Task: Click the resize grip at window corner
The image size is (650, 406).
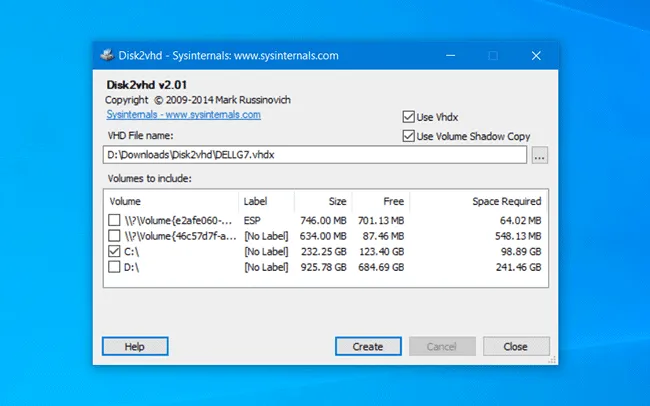Action: click(552, 360)
